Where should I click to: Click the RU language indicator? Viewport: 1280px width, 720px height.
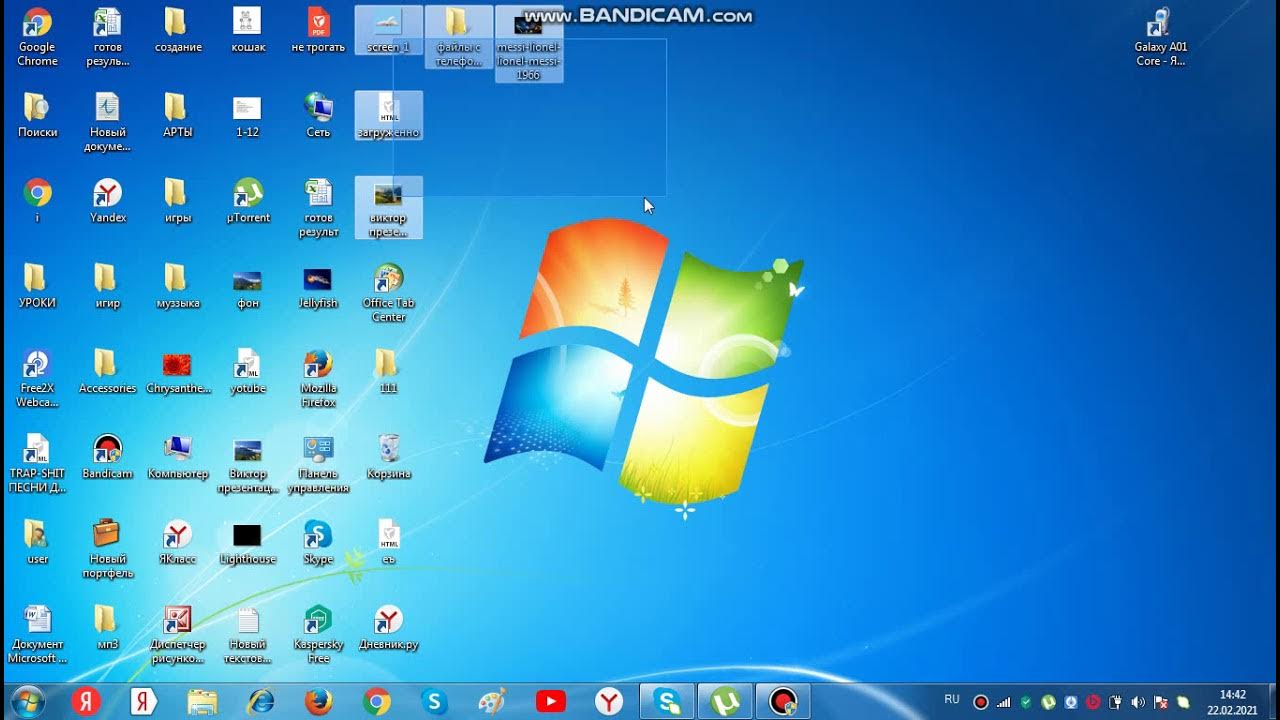(952, 700)
